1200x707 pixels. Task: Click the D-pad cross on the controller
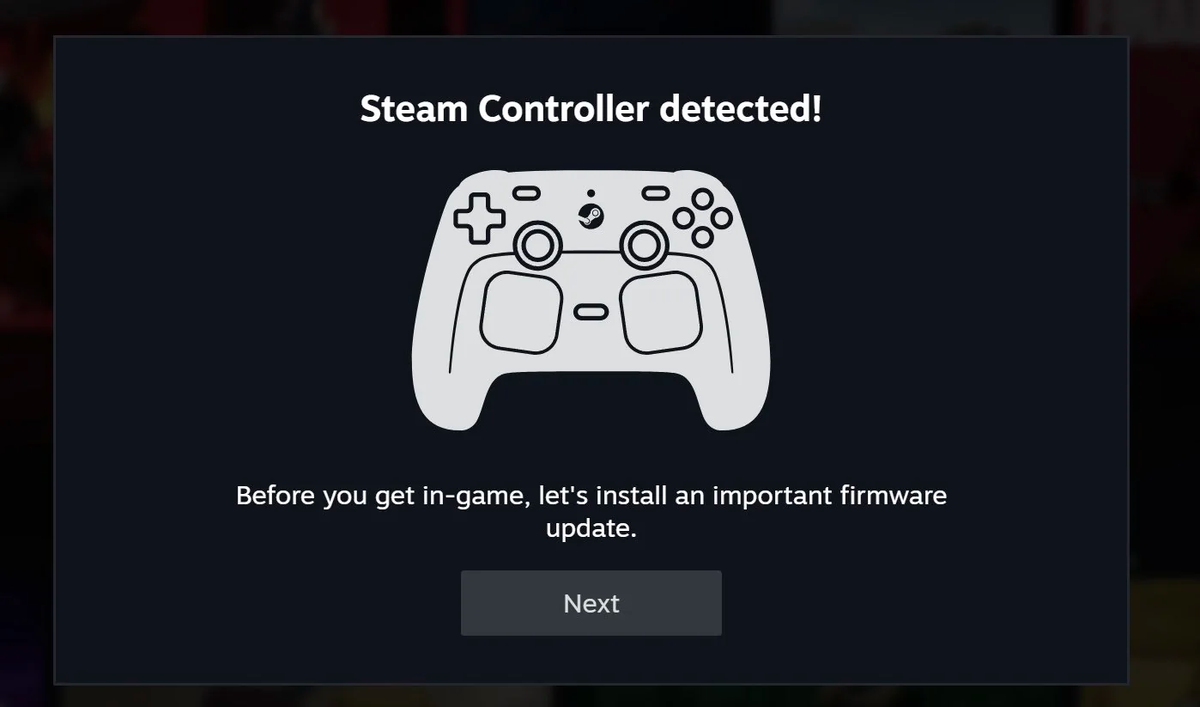click(x=480, y=218)
